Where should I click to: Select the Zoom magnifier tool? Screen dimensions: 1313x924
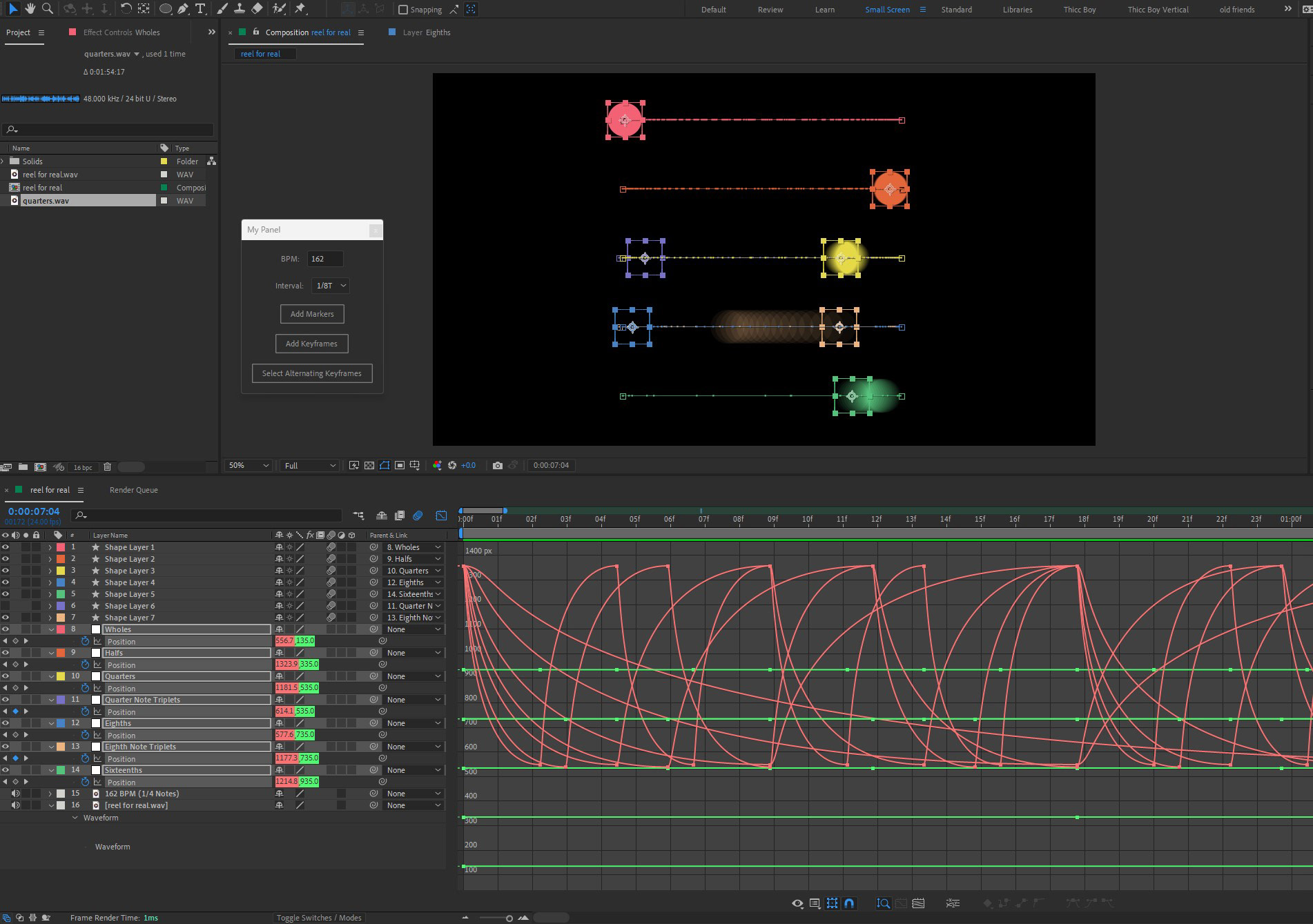(x=48, y=9)
